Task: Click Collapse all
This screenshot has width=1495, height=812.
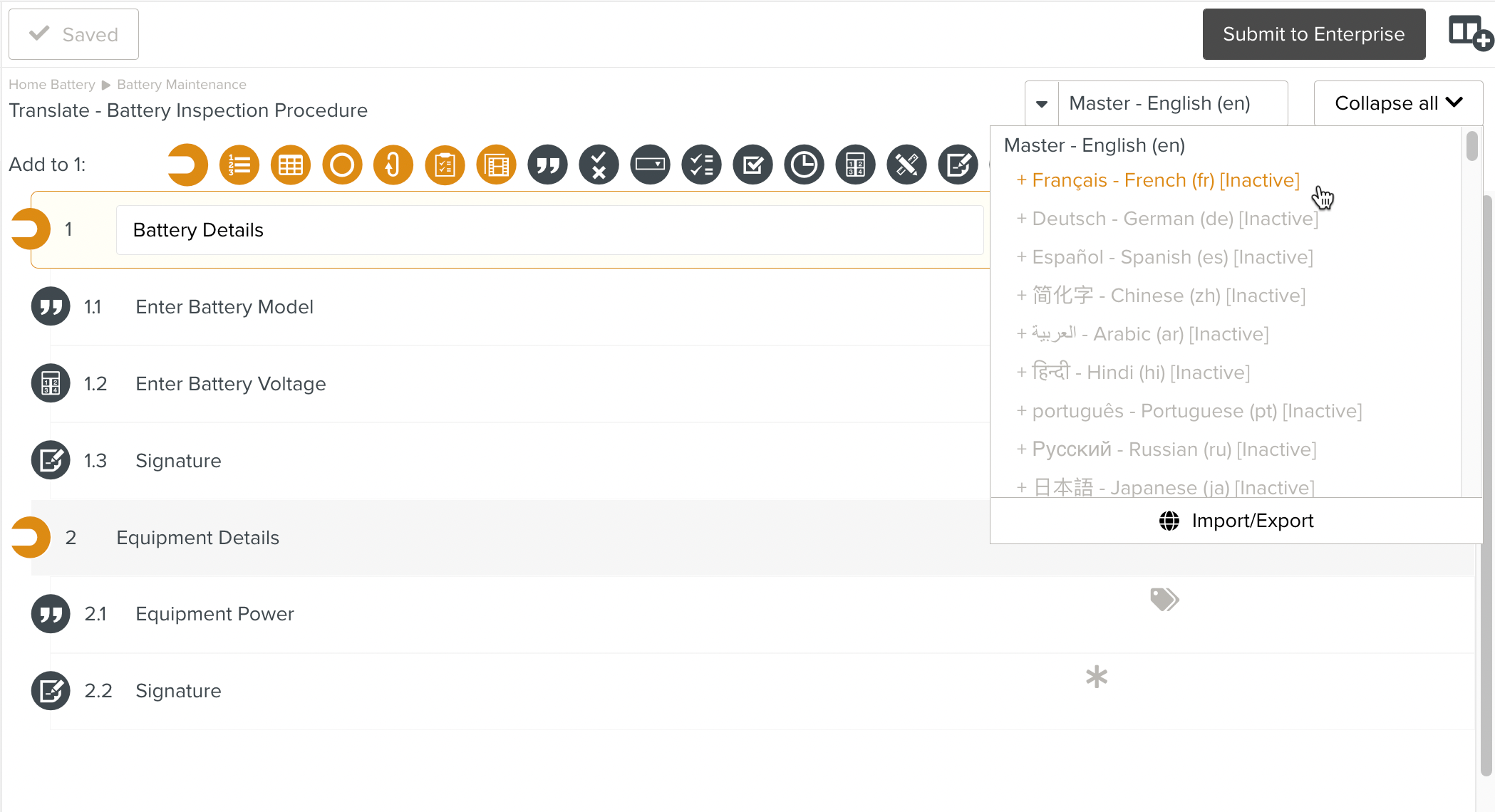Action: click(1397, 103)
